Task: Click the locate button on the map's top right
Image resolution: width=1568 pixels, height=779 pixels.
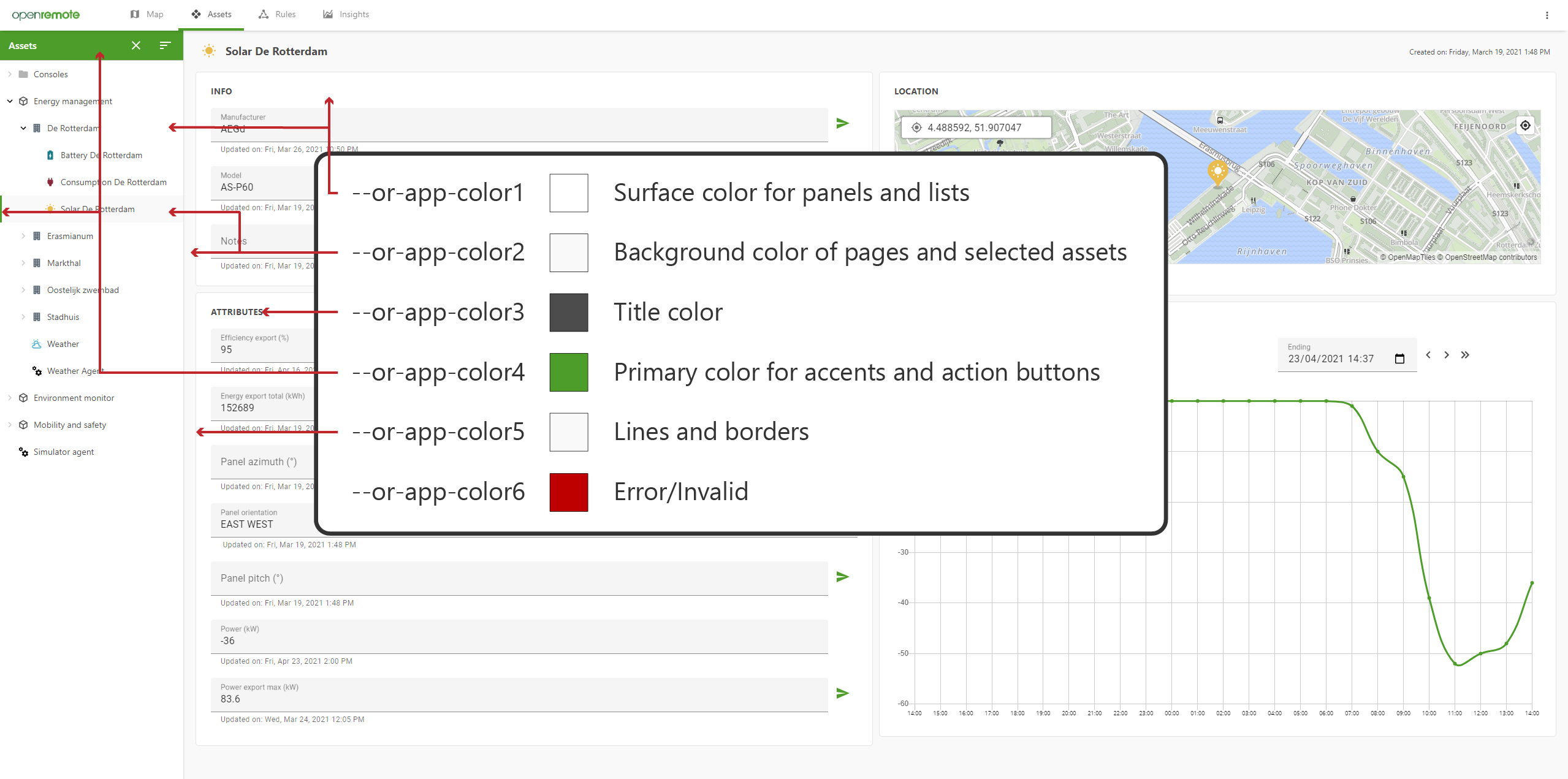Action: 1526,125
